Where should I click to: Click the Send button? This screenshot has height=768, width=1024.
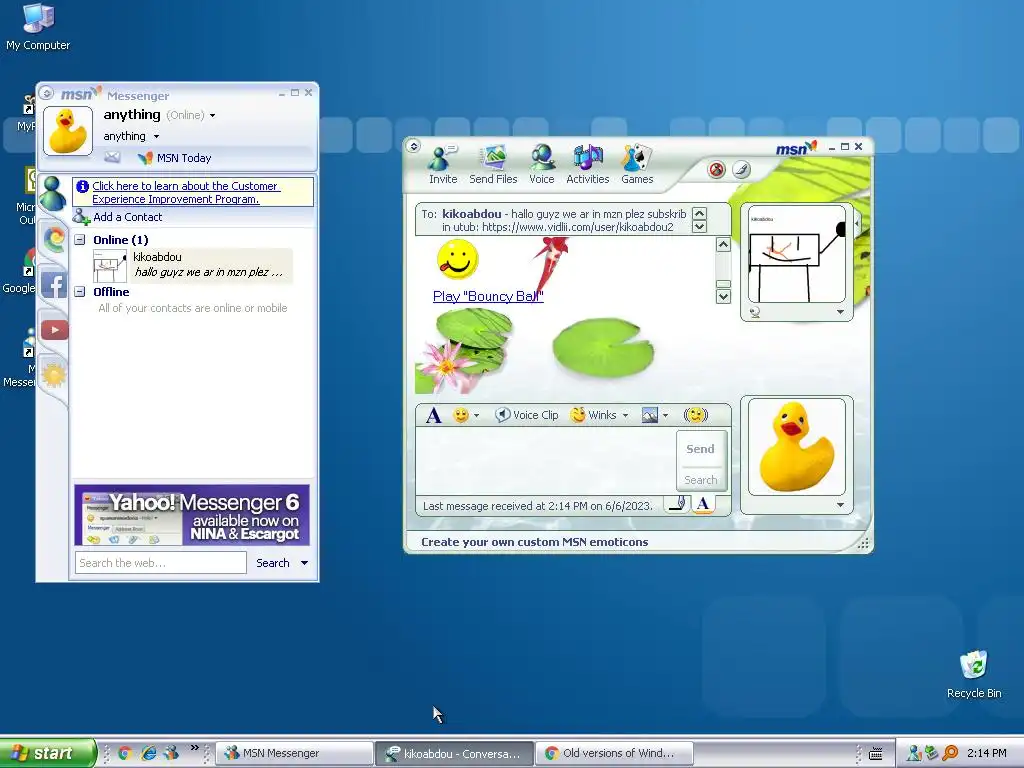(701, 449)
